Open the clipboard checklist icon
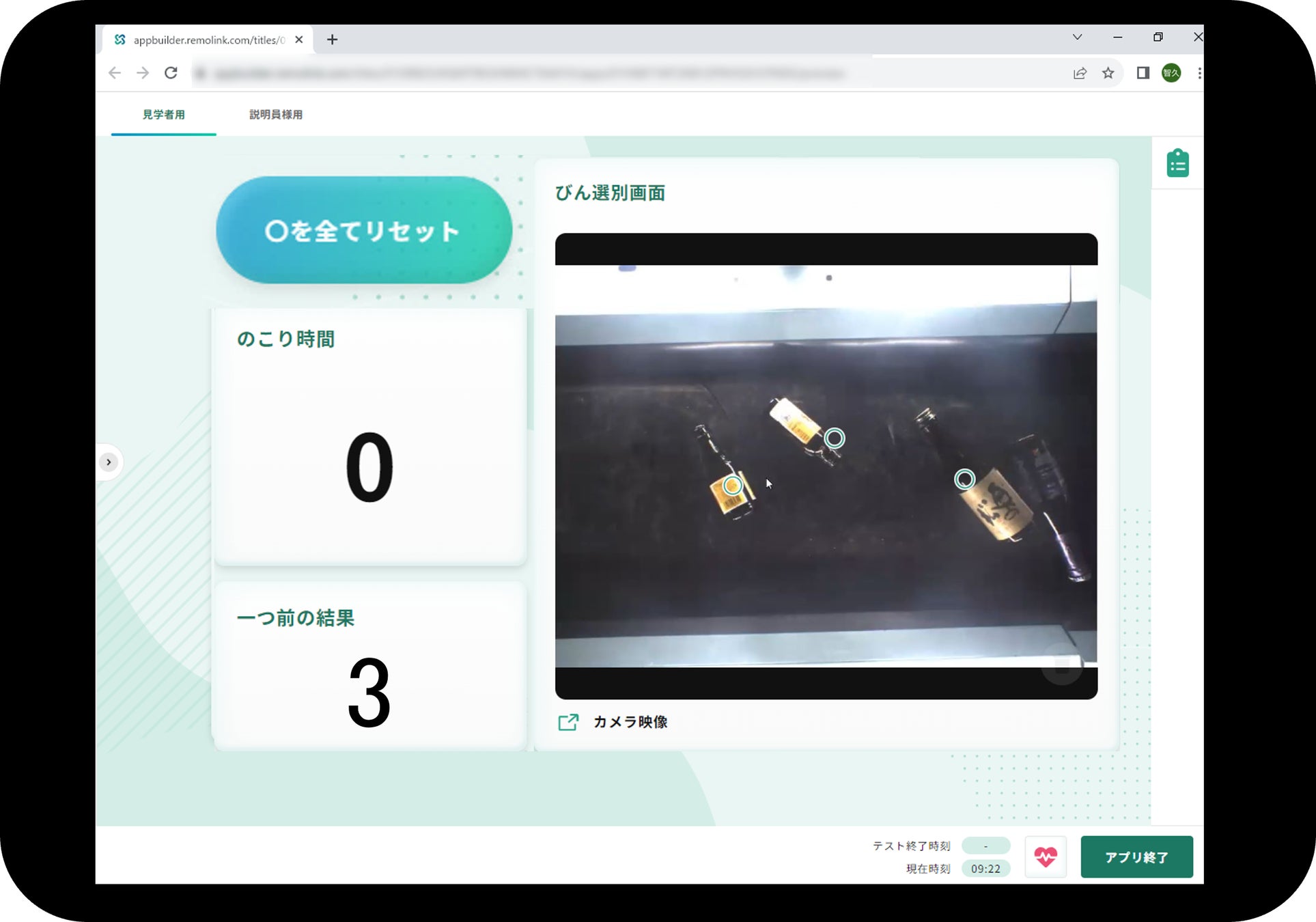The image size is (1316, 922). 1177,164
